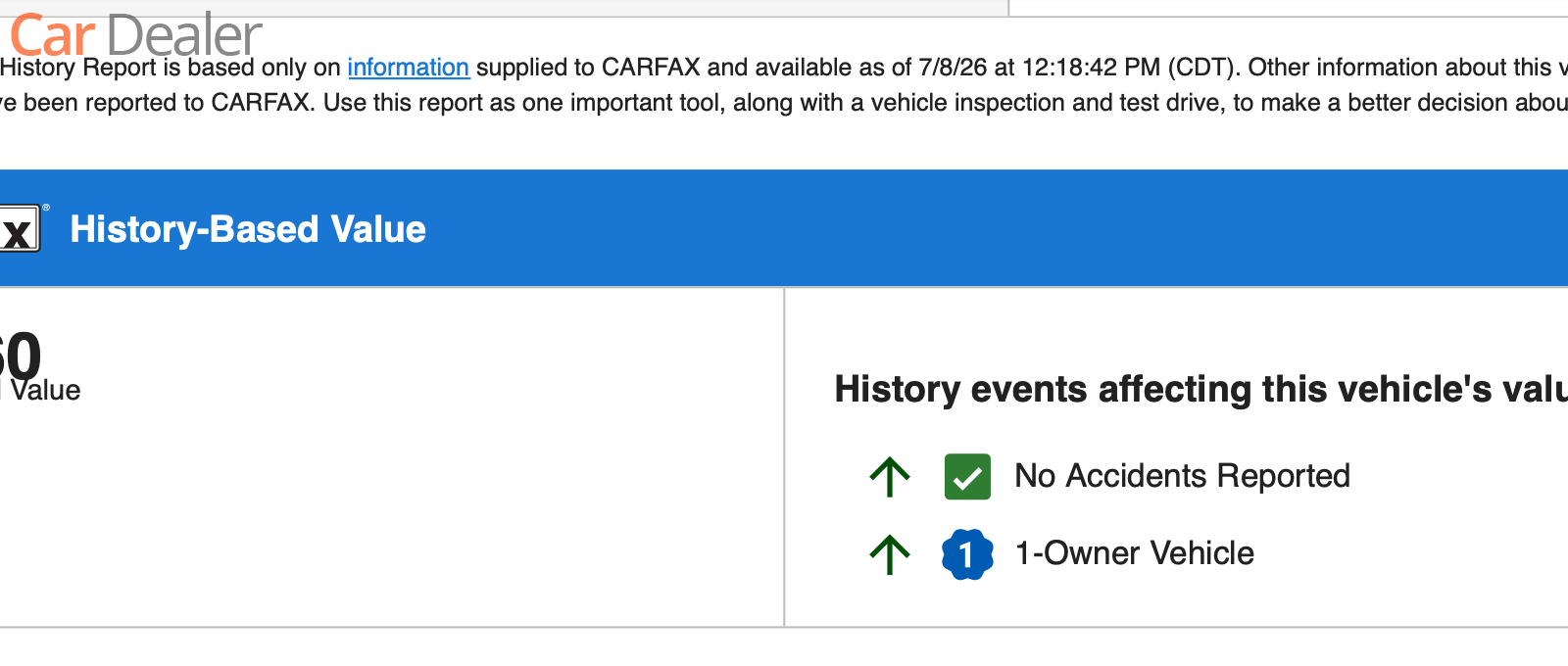
Task: Click the gray "Dealer" logo text
Action: click(184, 35)
